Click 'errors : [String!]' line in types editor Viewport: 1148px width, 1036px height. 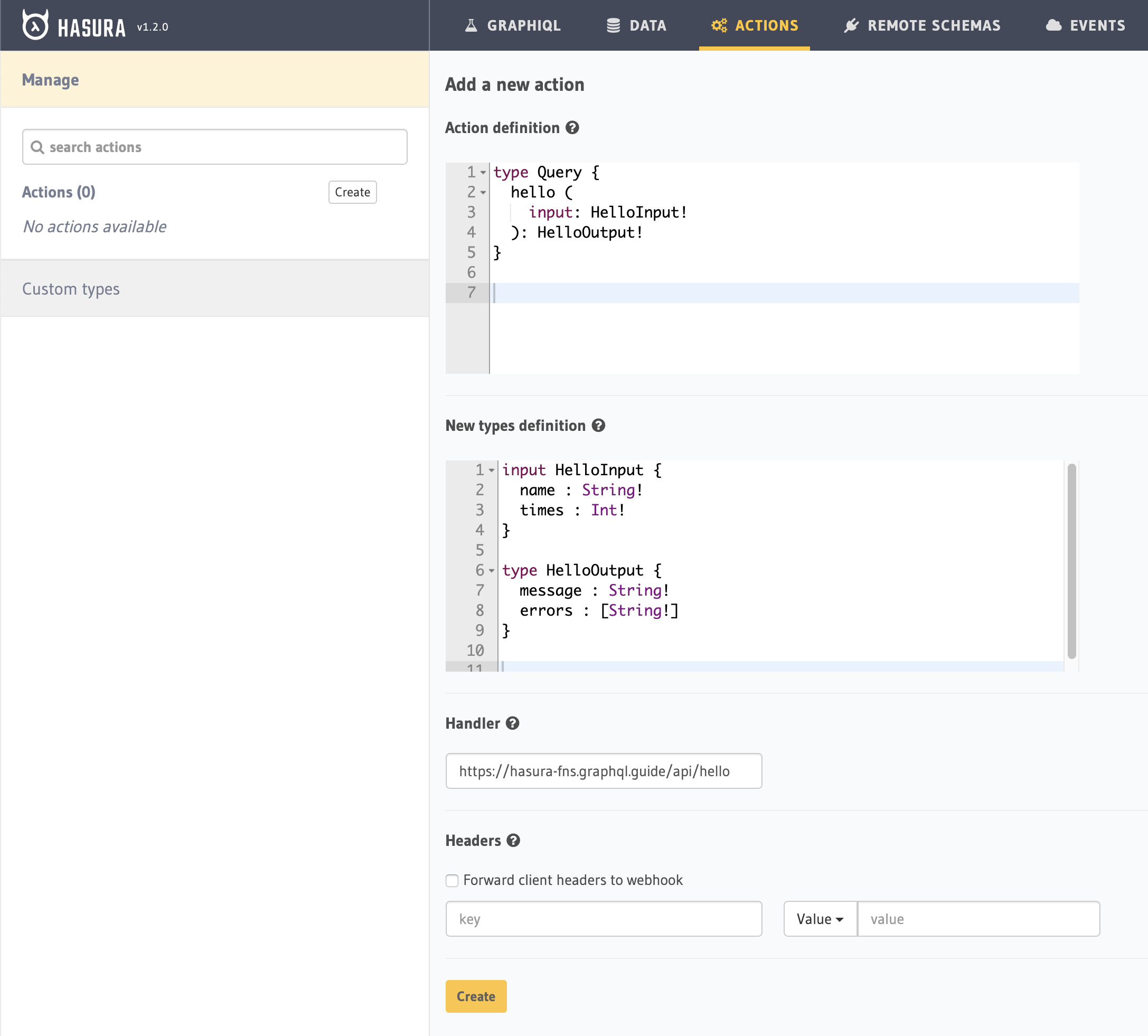tap(599, 610)
